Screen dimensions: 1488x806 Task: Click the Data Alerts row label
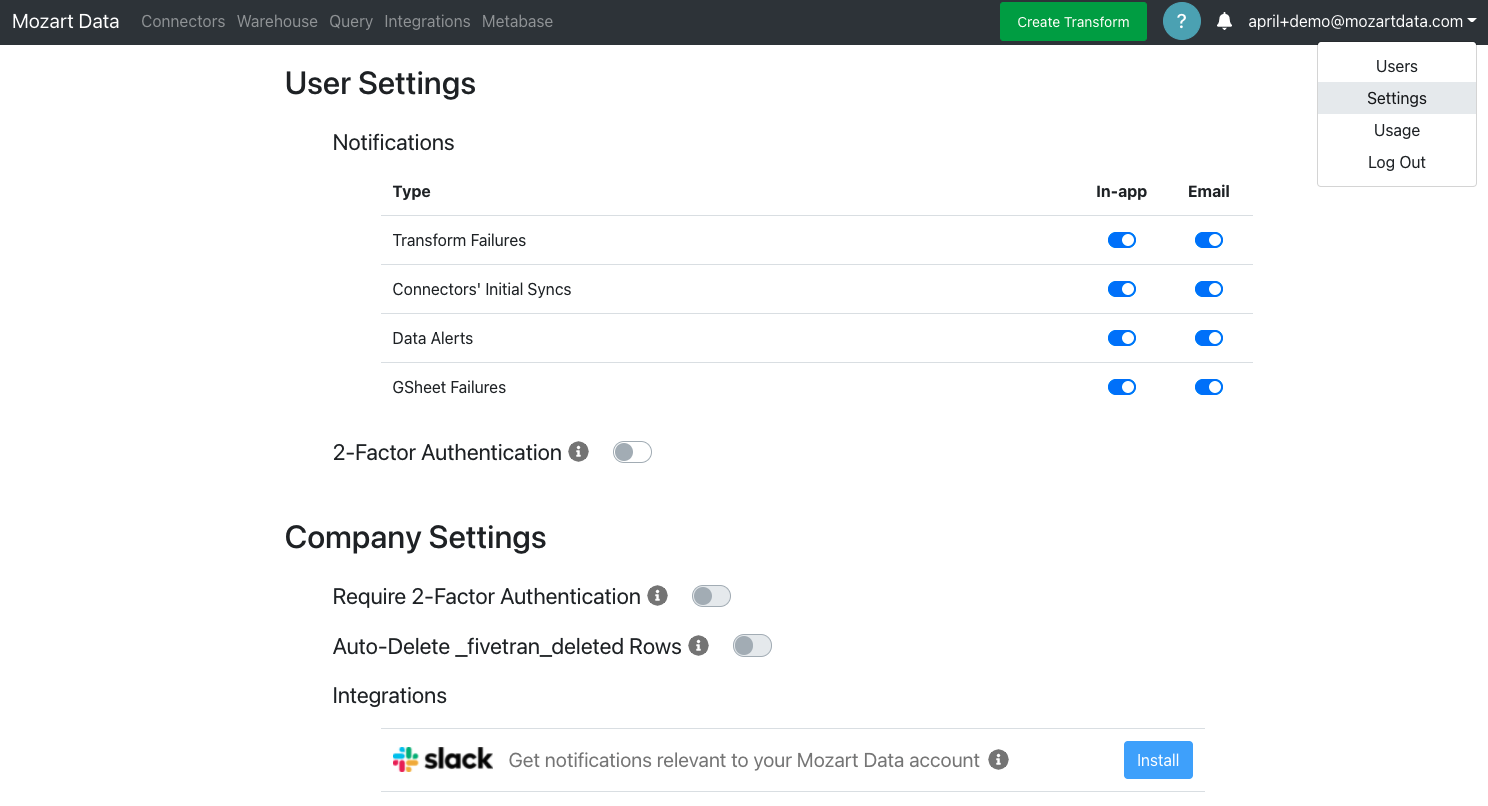click(433, 338)
